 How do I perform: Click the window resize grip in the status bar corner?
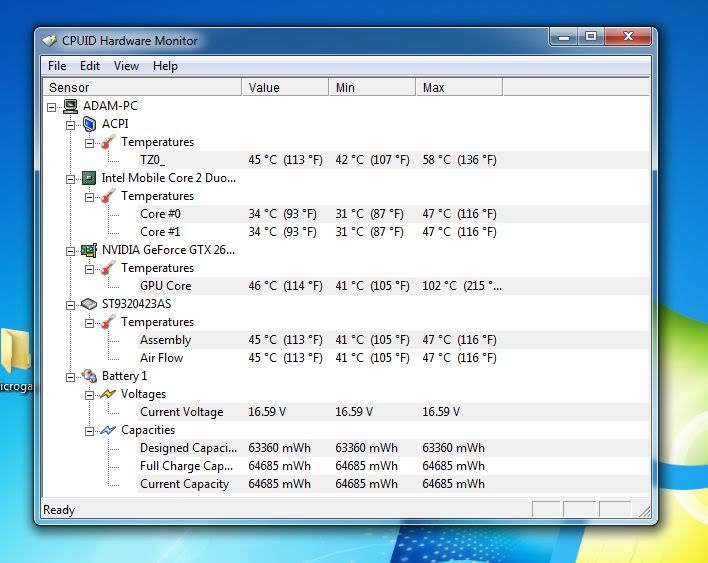[644, 511]
